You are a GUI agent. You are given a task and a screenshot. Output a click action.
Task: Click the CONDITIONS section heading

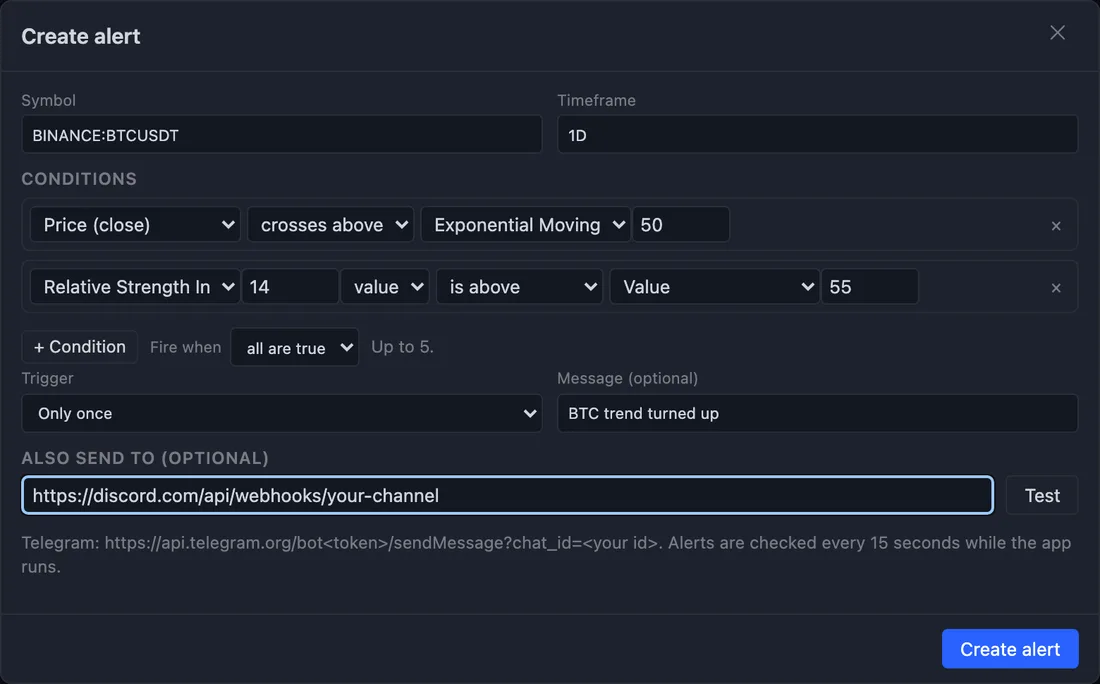click(79, 179)
